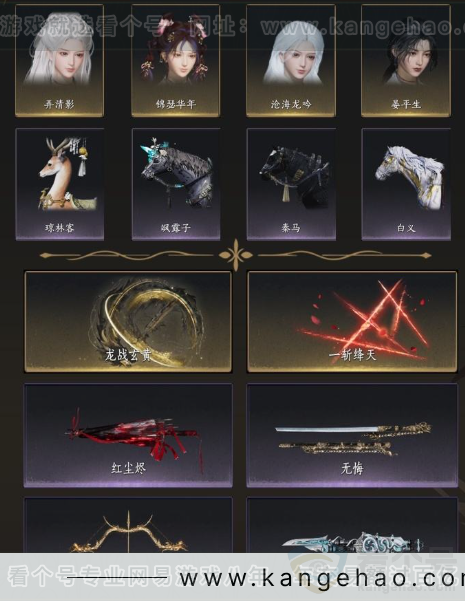The image size is (465, 602).
Task: Click the 龙战玄黄 text label
Action: click(x=128, y=355)
